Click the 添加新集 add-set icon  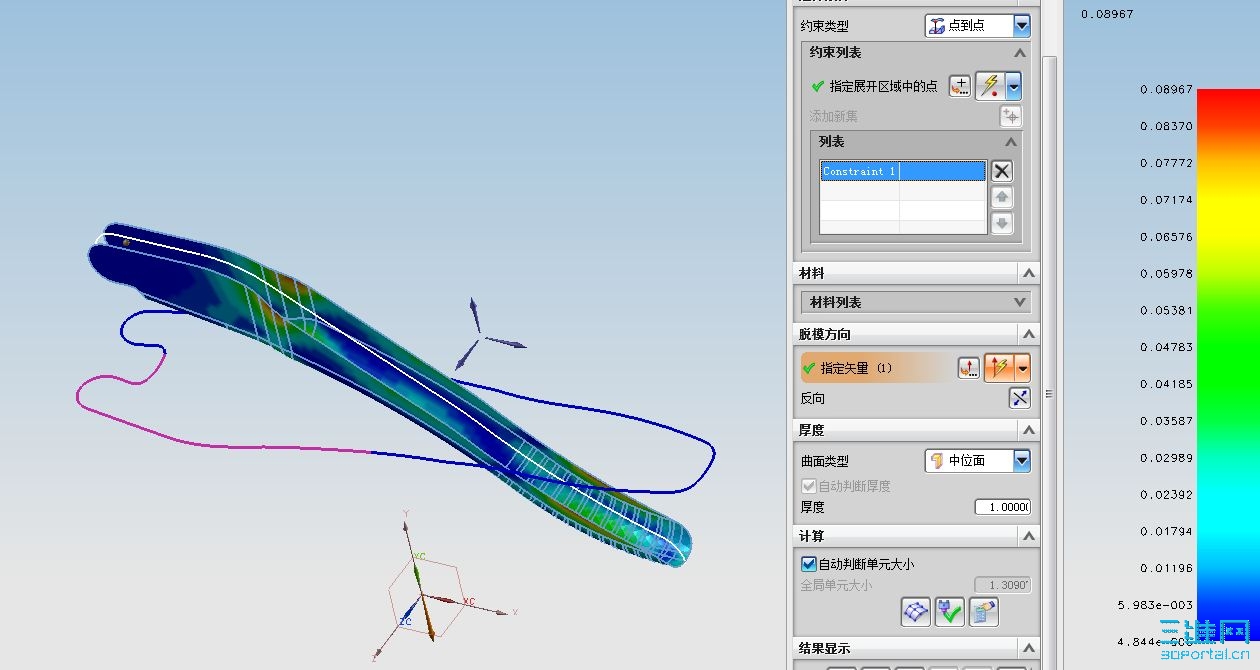tap(1011, 116)
